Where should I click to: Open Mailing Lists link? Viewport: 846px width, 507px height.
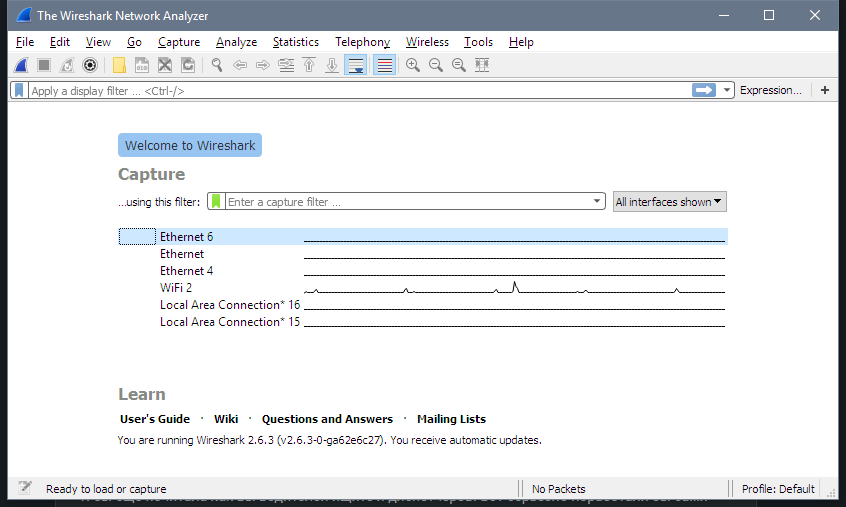(x=451, y=419)
